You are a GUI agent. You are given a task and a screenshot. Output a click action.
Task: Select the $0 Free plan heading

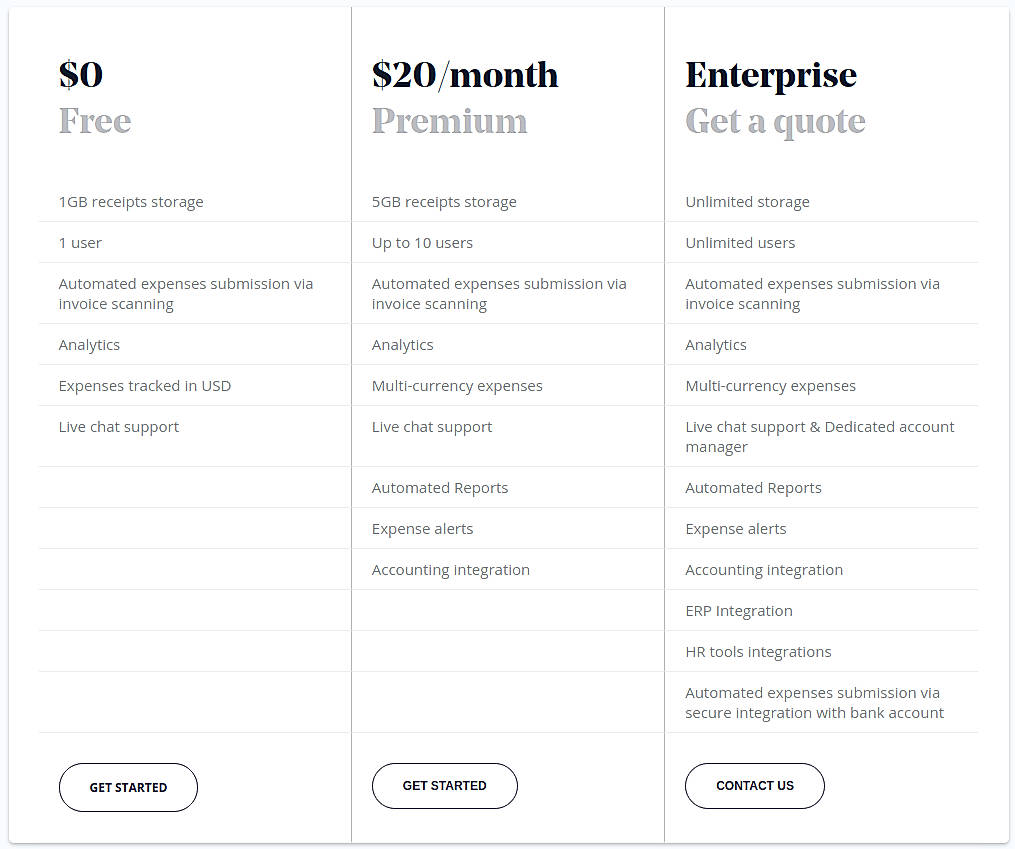point(81,74)
